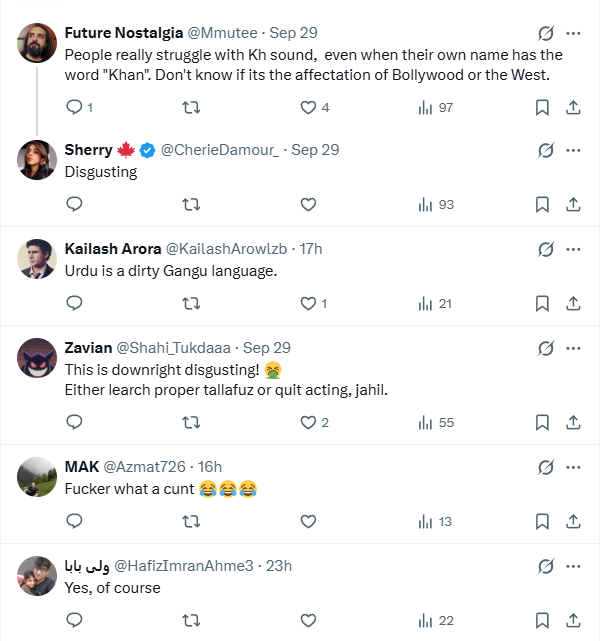
Task: Open more options on Sherry's tweet
Action: pos(573,150)
